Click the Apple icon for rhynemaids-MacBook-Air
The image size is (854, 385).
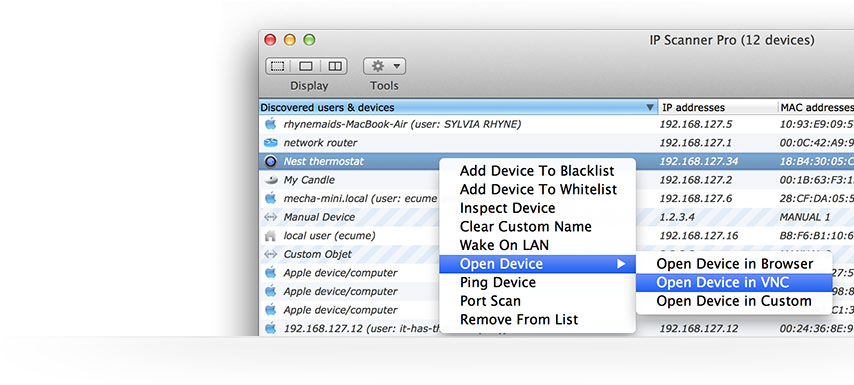click(x=271, y=124)
